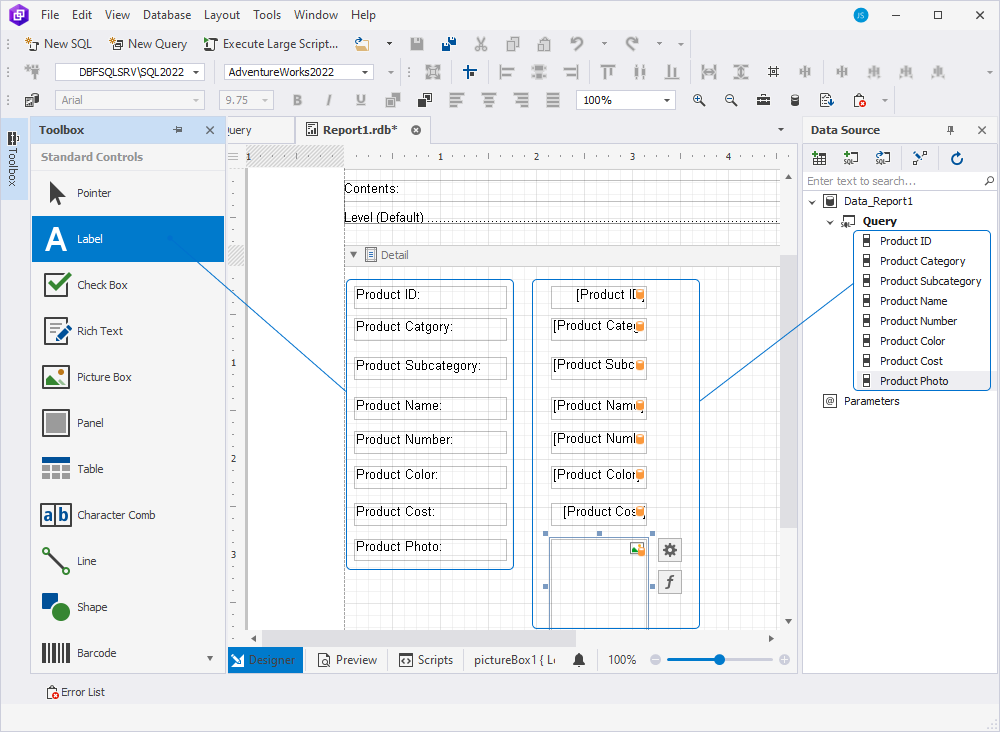Viewport: 1000px width, 732px height.
Task: Click the Zoom In magnifier icon
Action: click(x=699, y=100)
